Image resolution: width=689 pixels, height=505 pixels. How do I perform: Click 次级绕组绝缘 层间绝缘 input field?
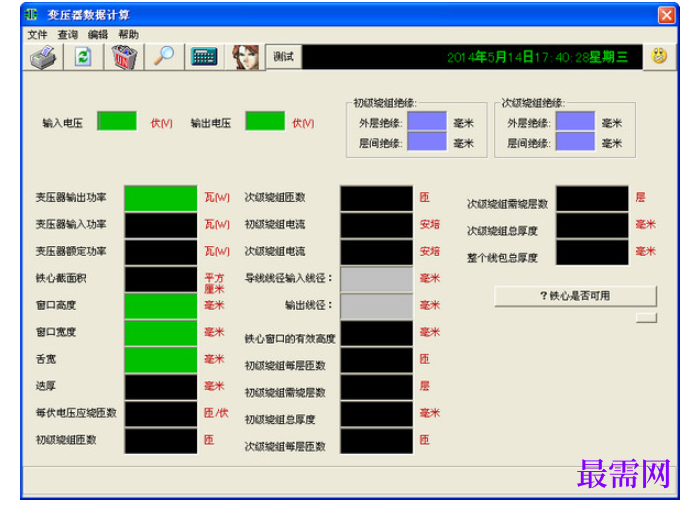pyautogui.click(x=575, y=142)
